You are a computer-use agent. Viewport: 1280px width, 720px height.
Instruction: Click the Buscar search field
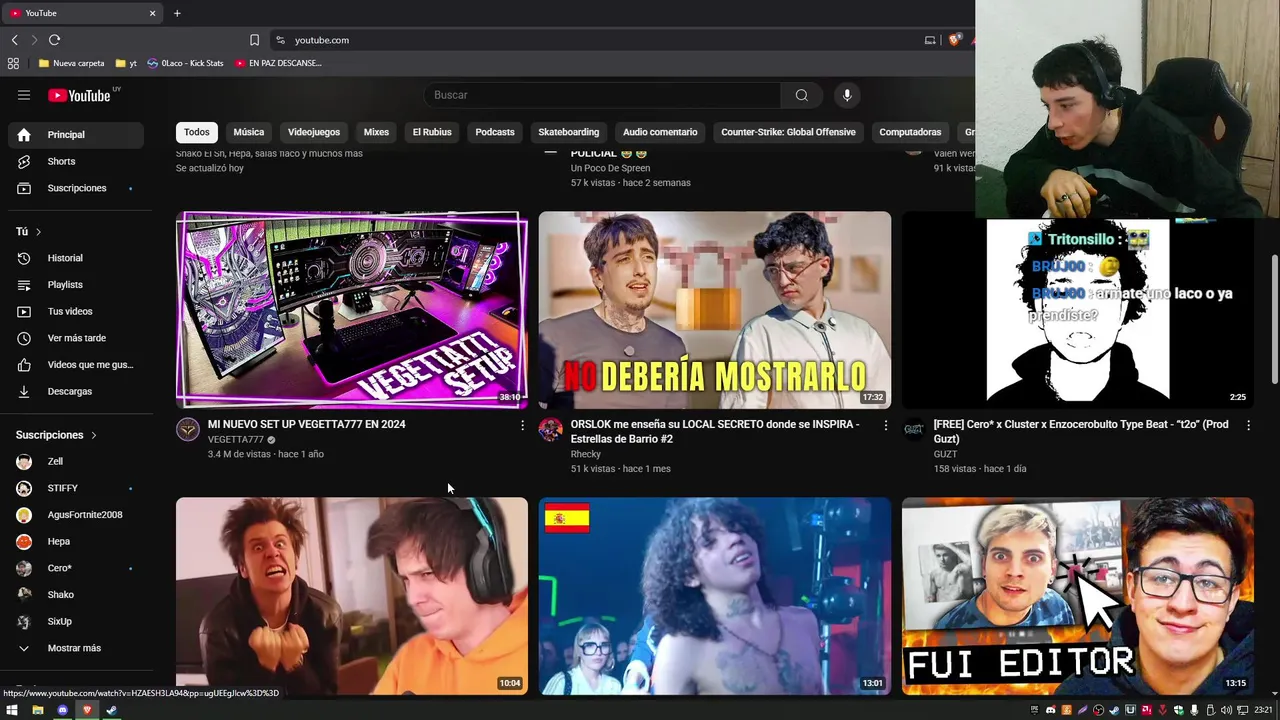click(x=603, y=95)
